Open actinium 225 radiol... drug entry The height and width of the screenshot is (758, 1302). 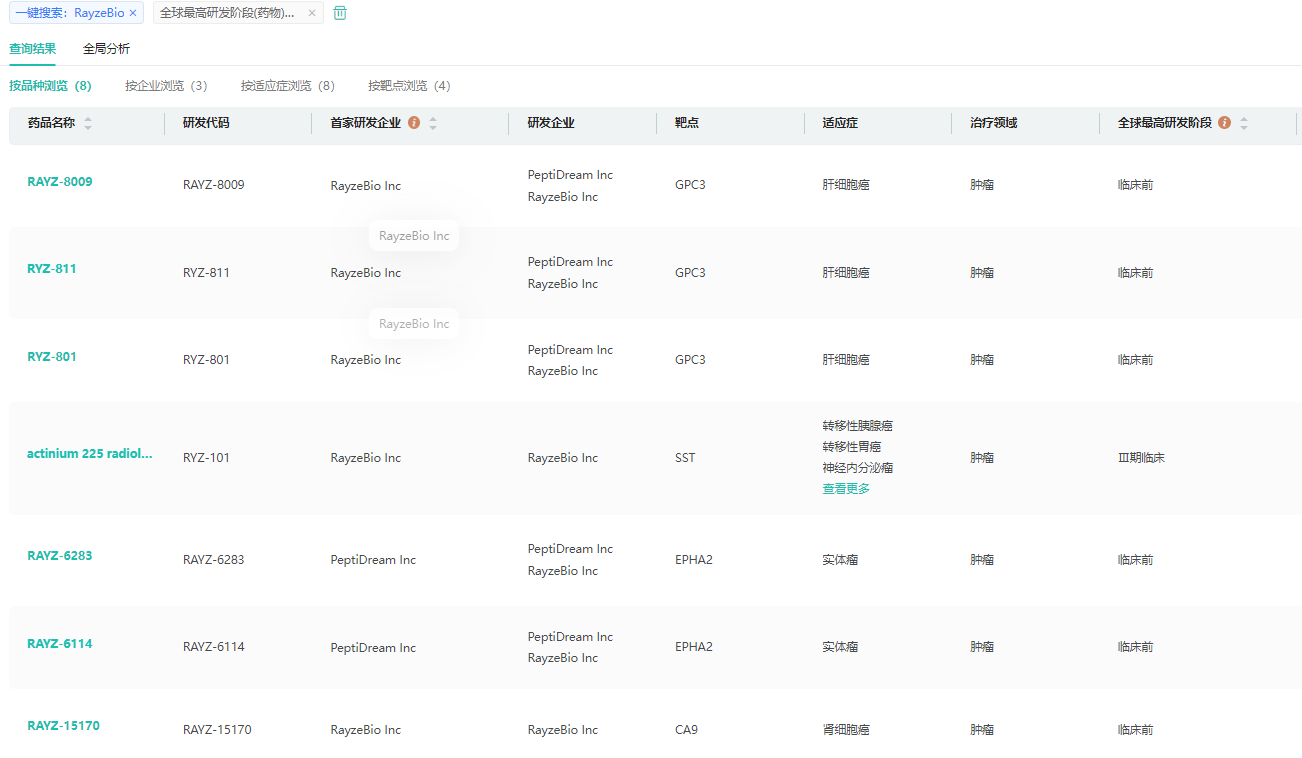pos(90,453)
